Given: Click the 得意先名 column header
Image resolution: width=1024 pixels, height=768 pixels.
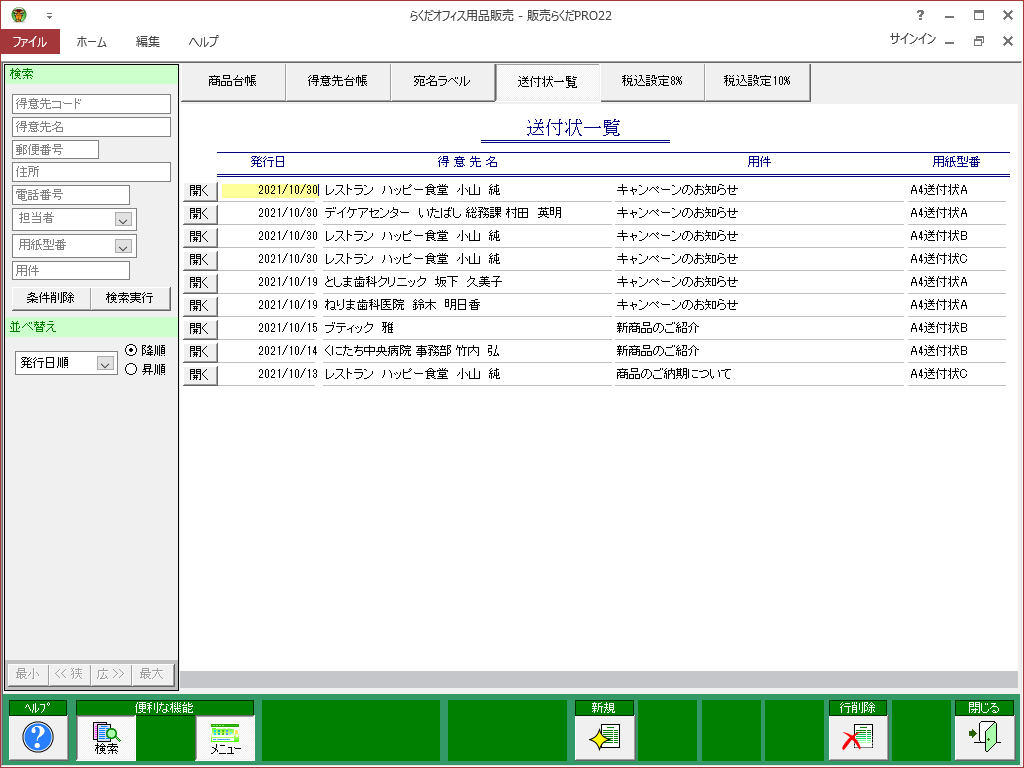Looking at the screenshot, I should [x=468, y=162].
